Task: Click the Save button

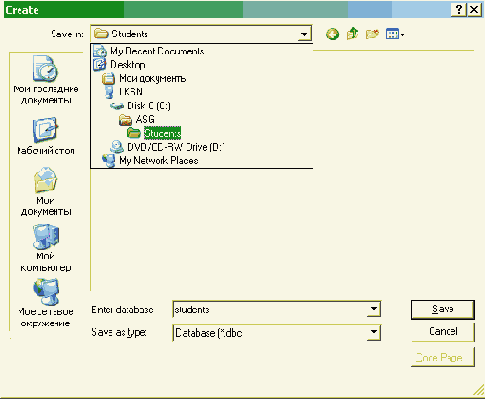Action: click(443, 309)
